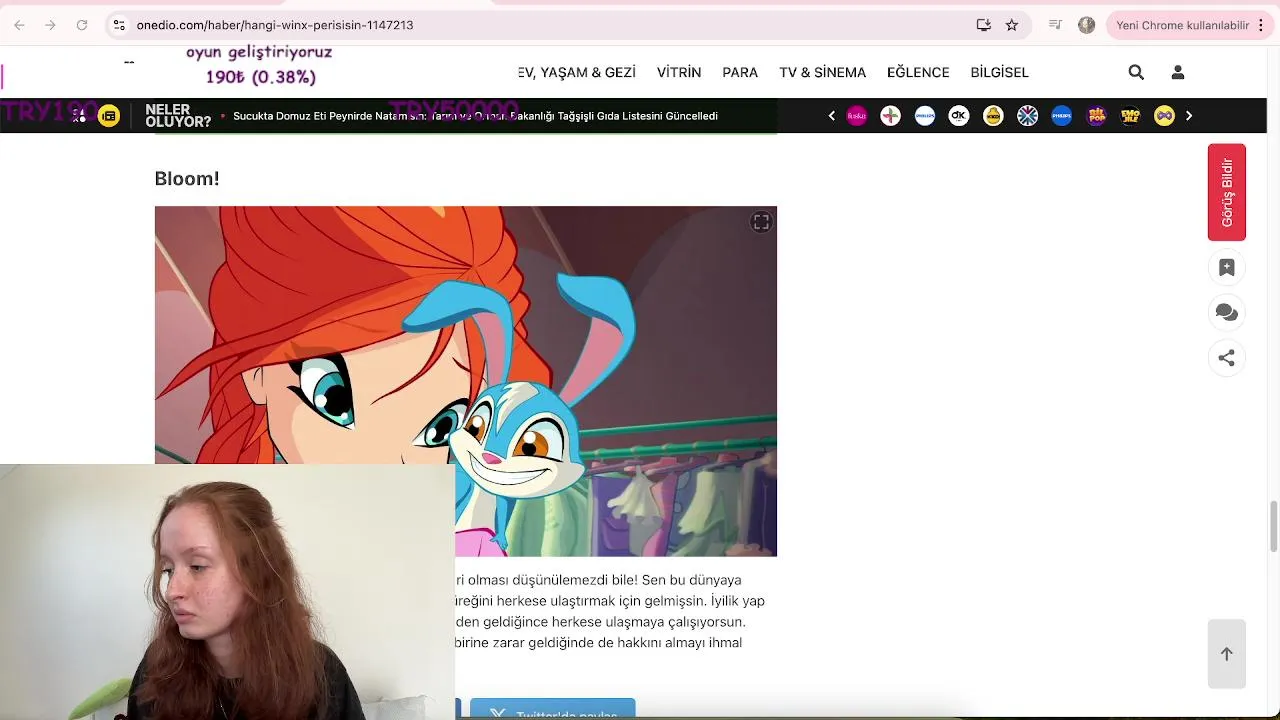
Task: Click the install app icon in address bar
Action: [x=984, y=25]
